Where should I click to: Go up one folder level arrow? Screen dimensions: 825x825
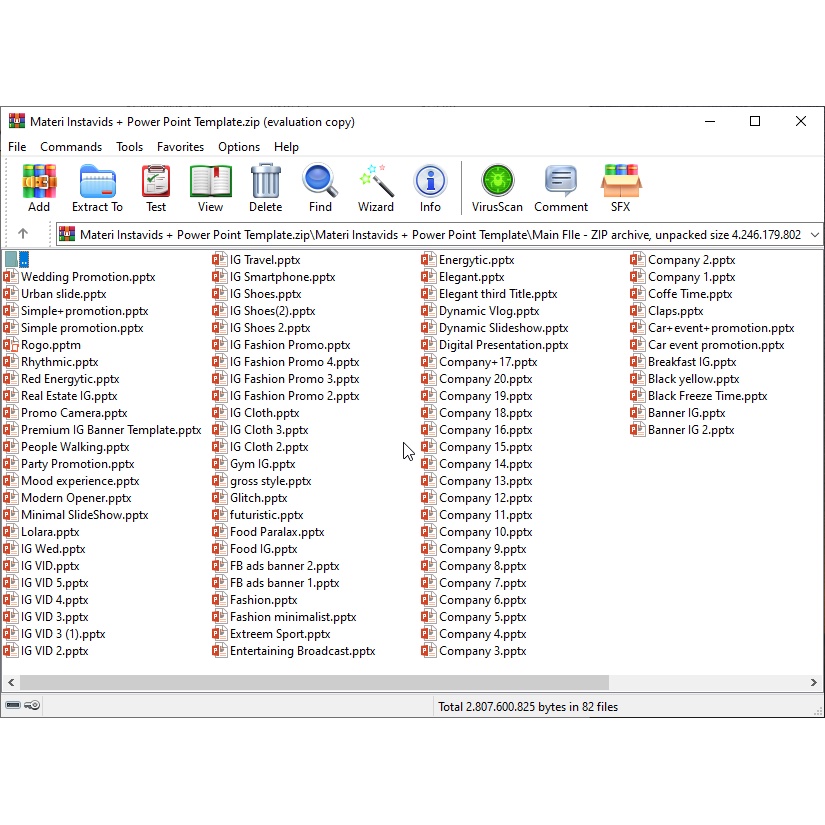click(x=23, y=234)
